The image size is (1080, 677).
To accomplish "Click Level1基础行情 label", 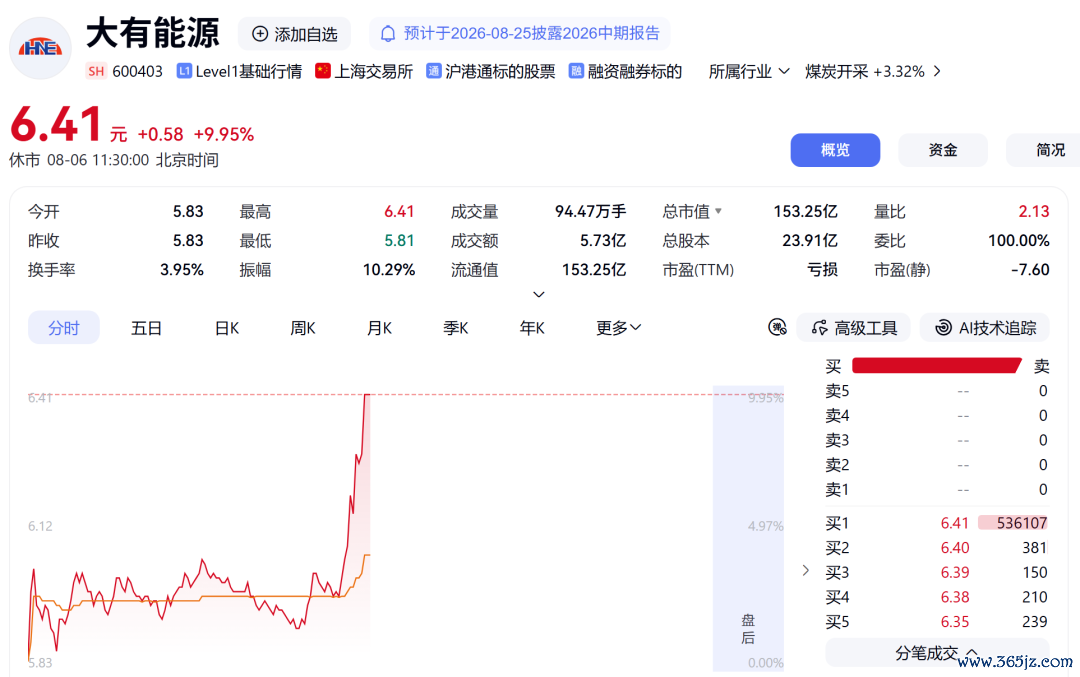I will 249,72.
